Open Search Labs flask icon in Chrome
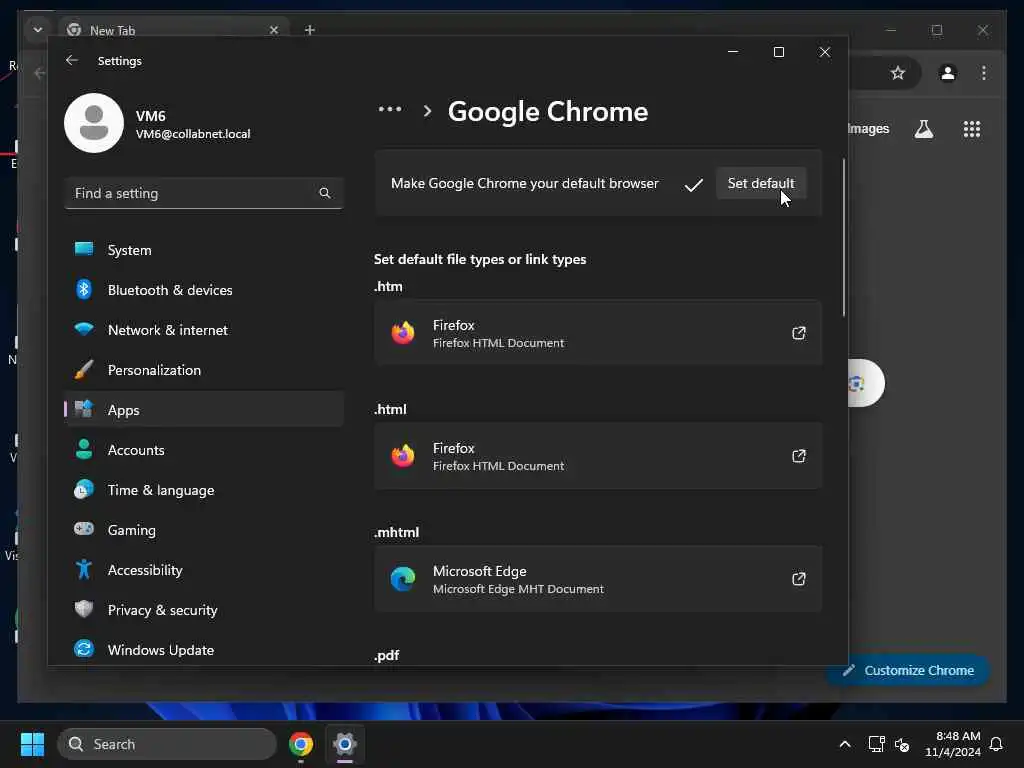1024x768 pixels. point(923,129)
